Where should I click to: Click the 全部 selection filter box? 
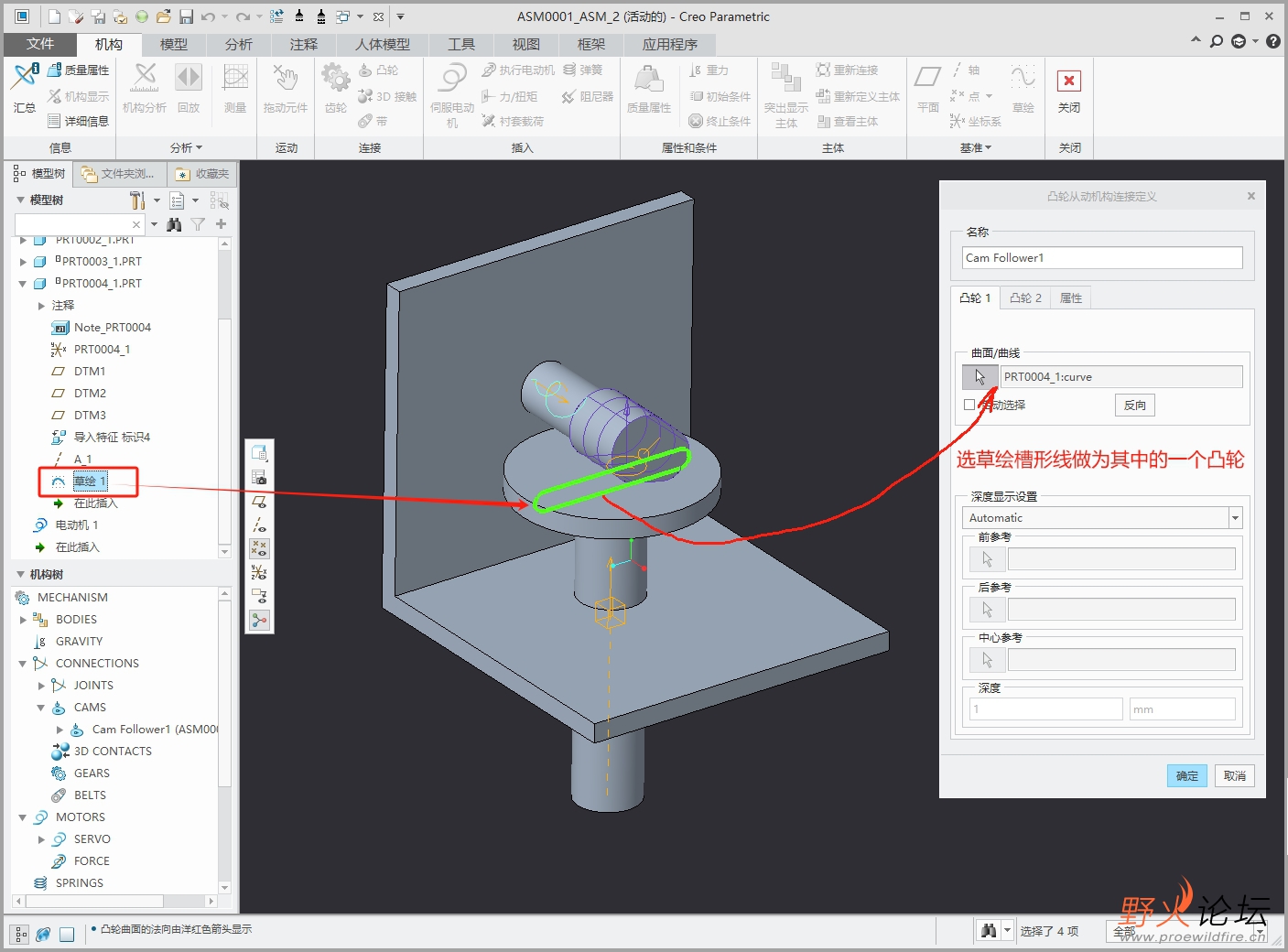coord(1186,932)
